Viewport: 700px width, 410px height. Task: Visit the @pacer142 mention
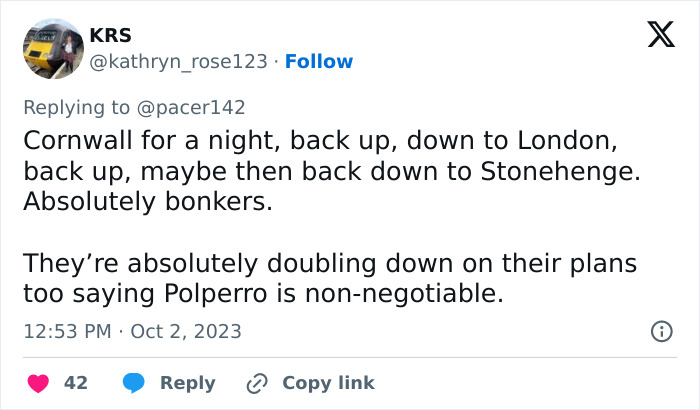[x=189, y=107]
